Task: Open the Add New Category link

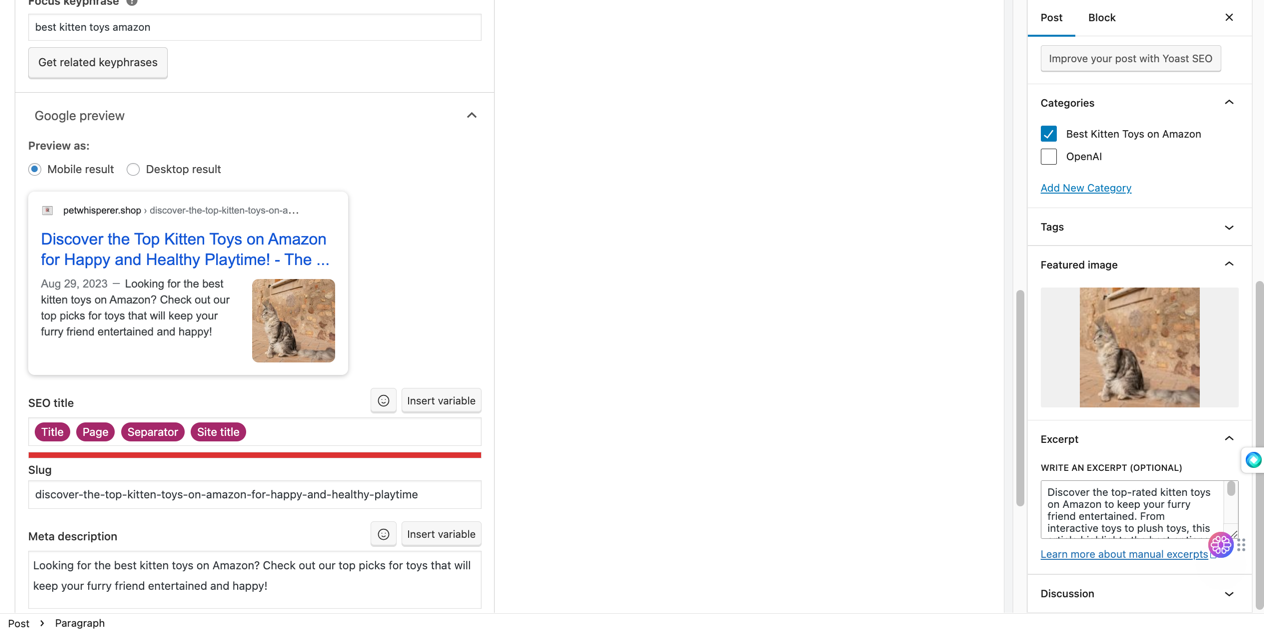Action: coord(1085,188)
